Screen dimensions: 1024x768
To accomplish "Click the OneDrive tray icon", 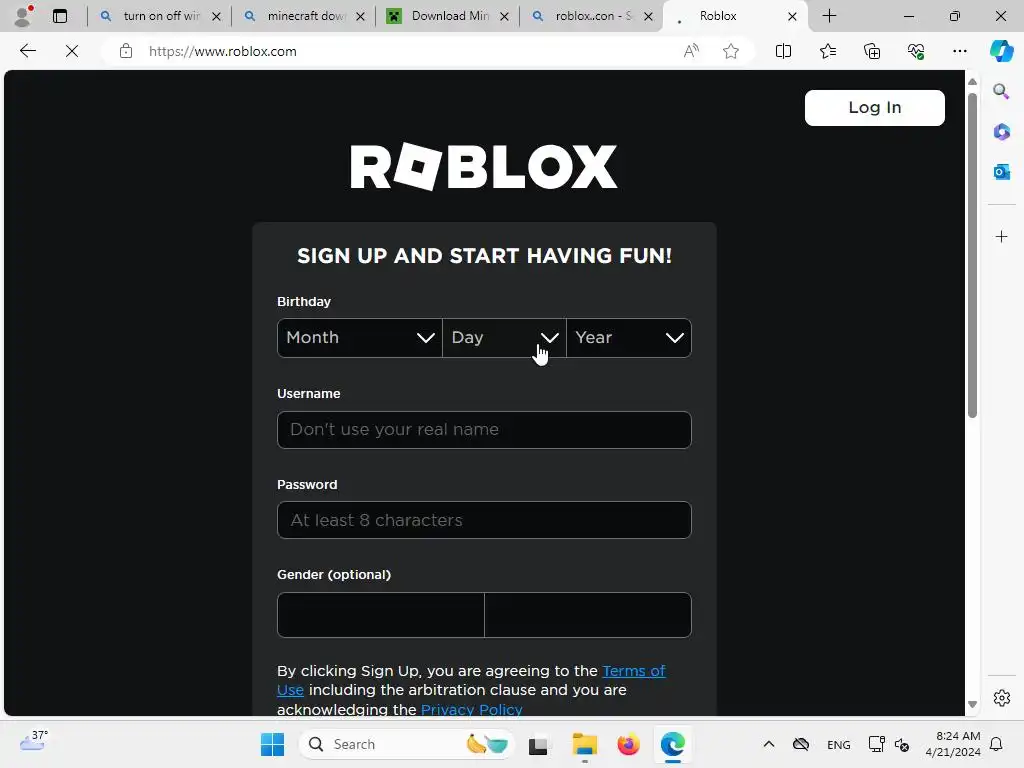I will [x=801, y=744].
